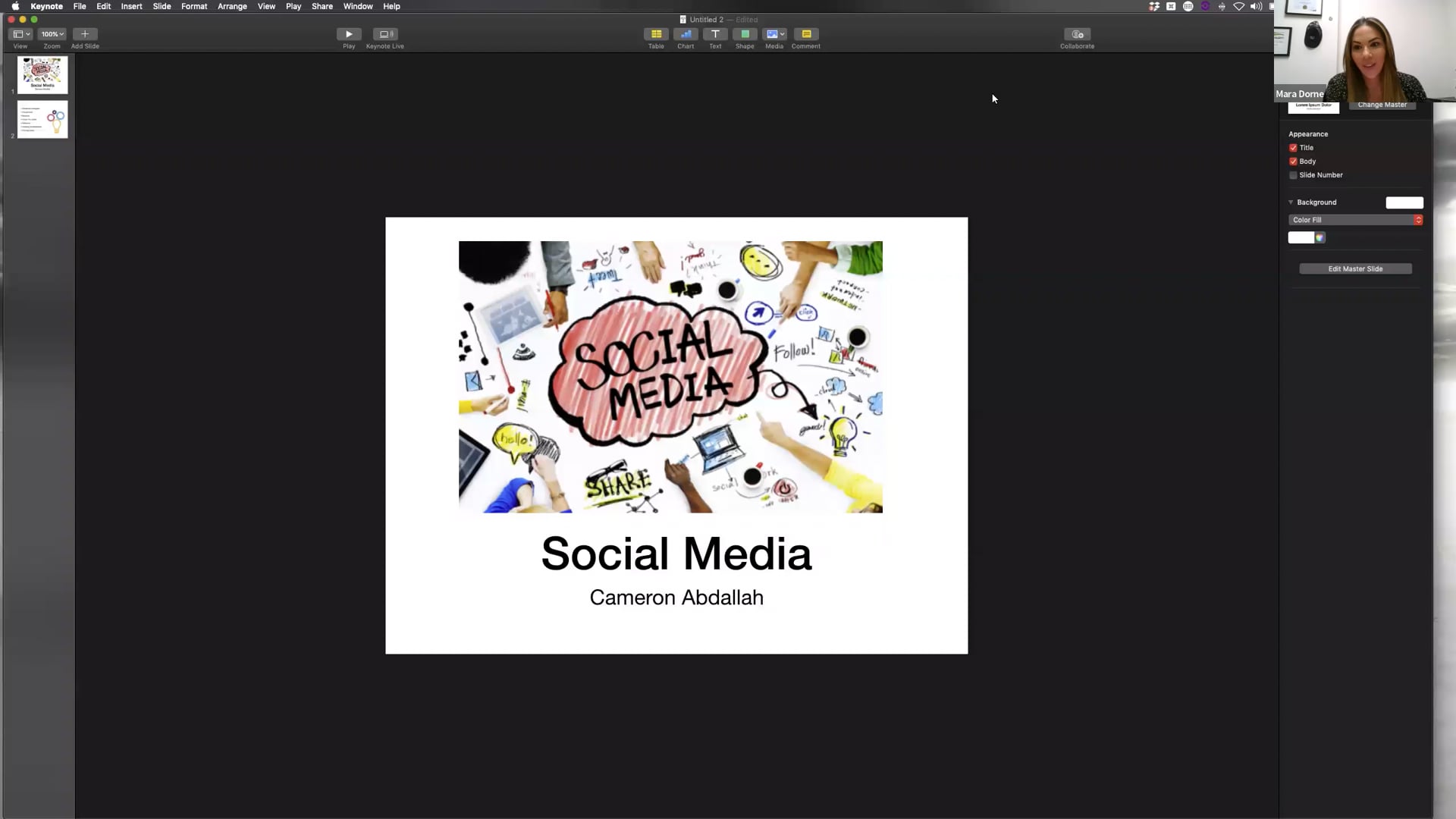Add a Comment to the slide
Screen dimensions: 1456x819
pyautogui.click(x=805, y=34)
